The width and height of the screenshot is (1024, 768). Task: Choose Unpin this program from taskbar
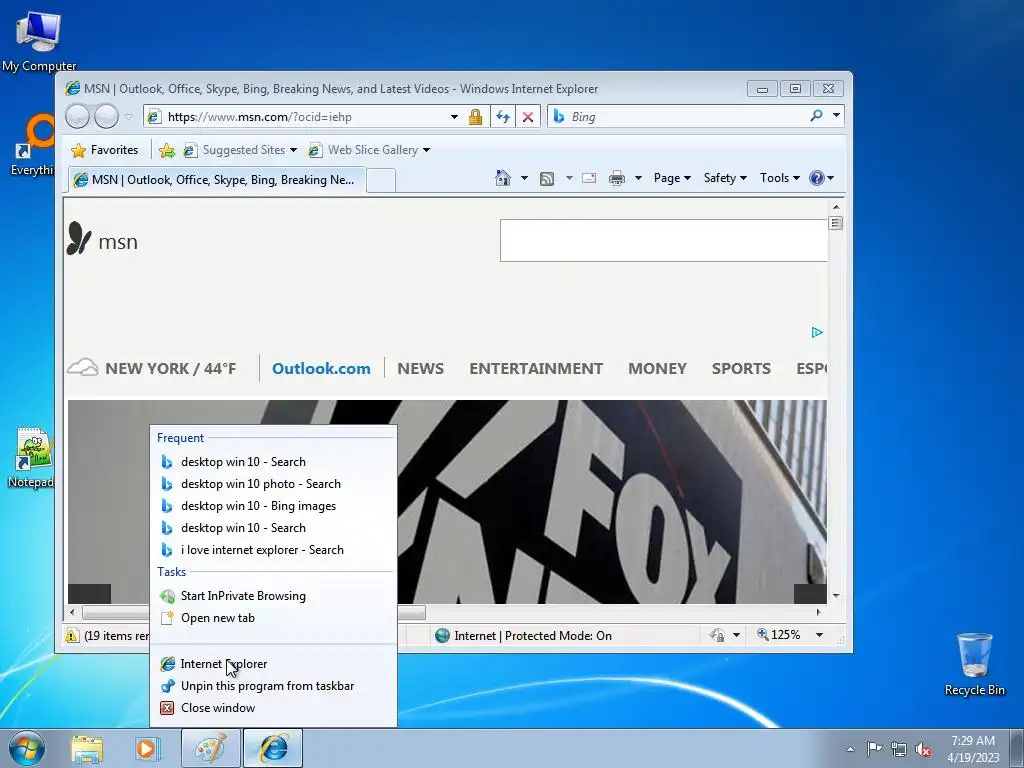click(273, 686)
